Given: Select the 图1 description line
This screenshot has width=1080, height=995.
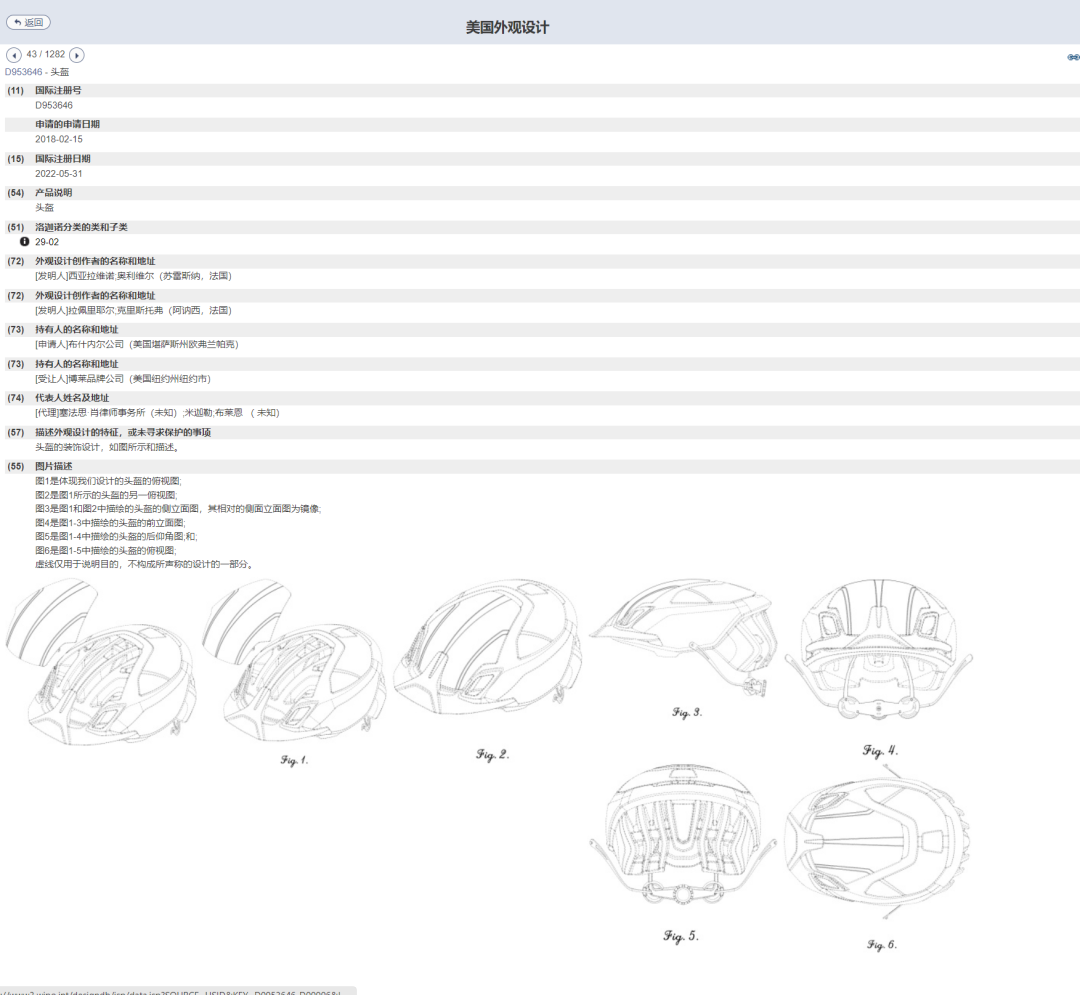Looking at the screenshot, I should [x=108, y=481].
